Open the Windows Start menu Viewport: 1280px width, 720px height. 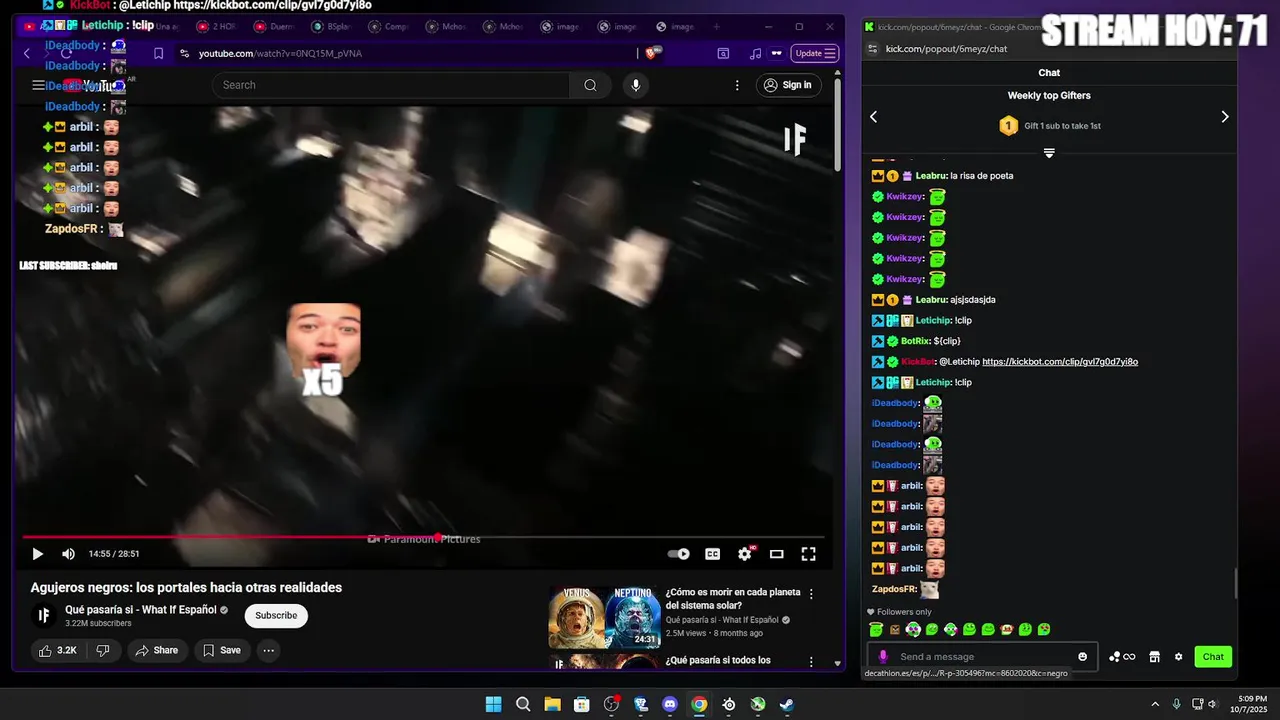click(493, 704)
